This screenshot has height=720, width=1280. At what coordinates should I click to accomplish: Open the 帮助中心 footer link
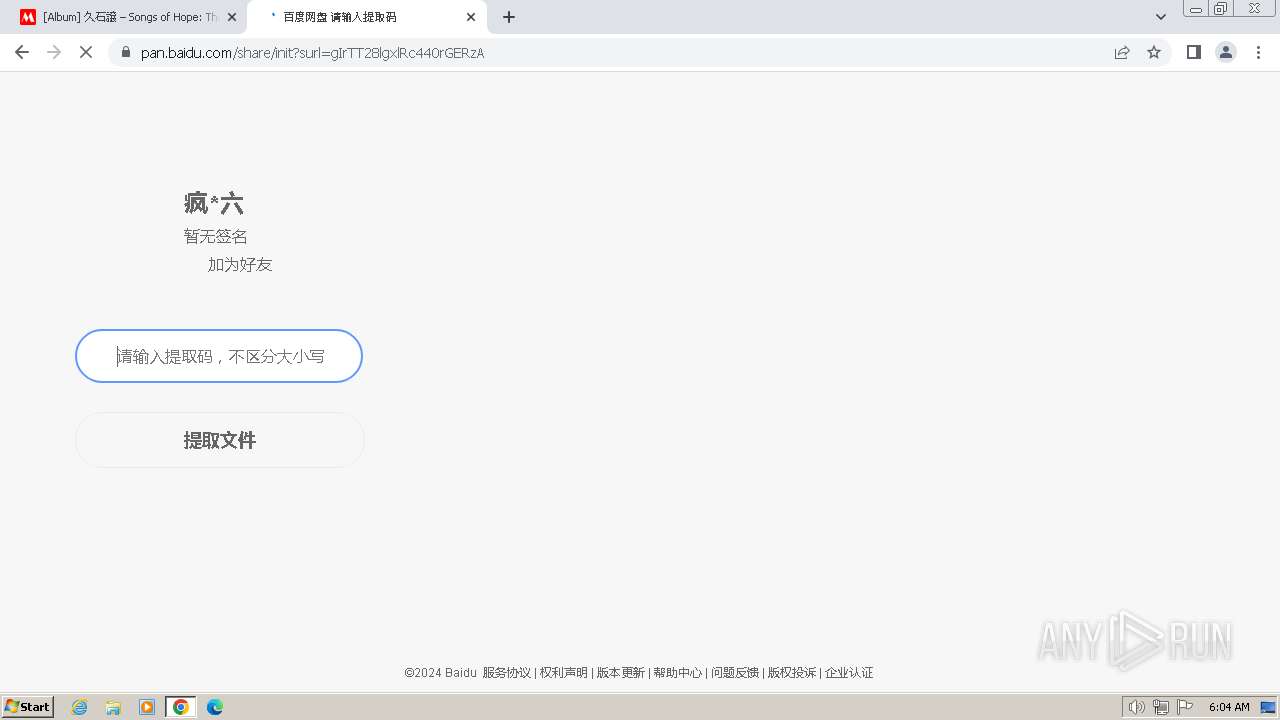[x=678, y=673]
